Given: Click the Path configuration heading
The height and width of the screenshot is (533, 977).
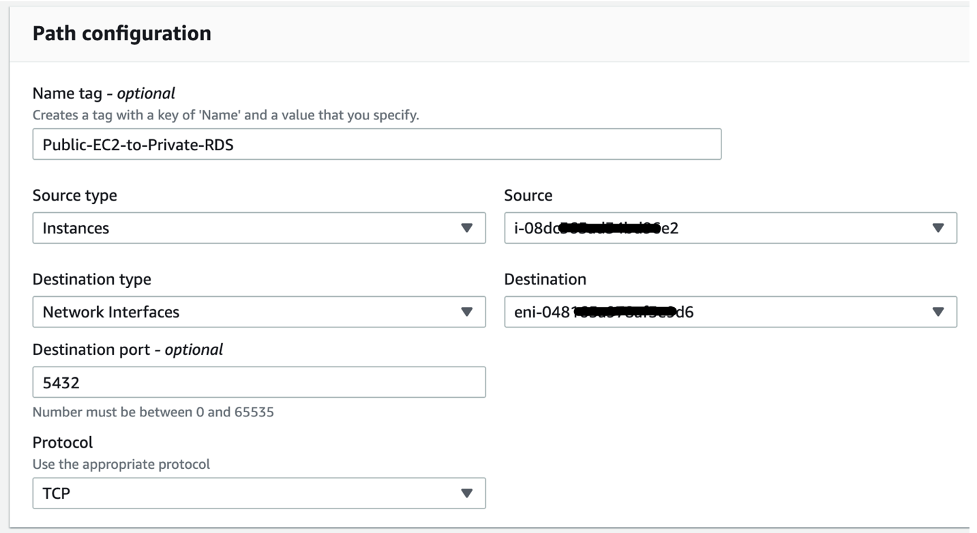Looking at the screenshot, I should 122,34.
